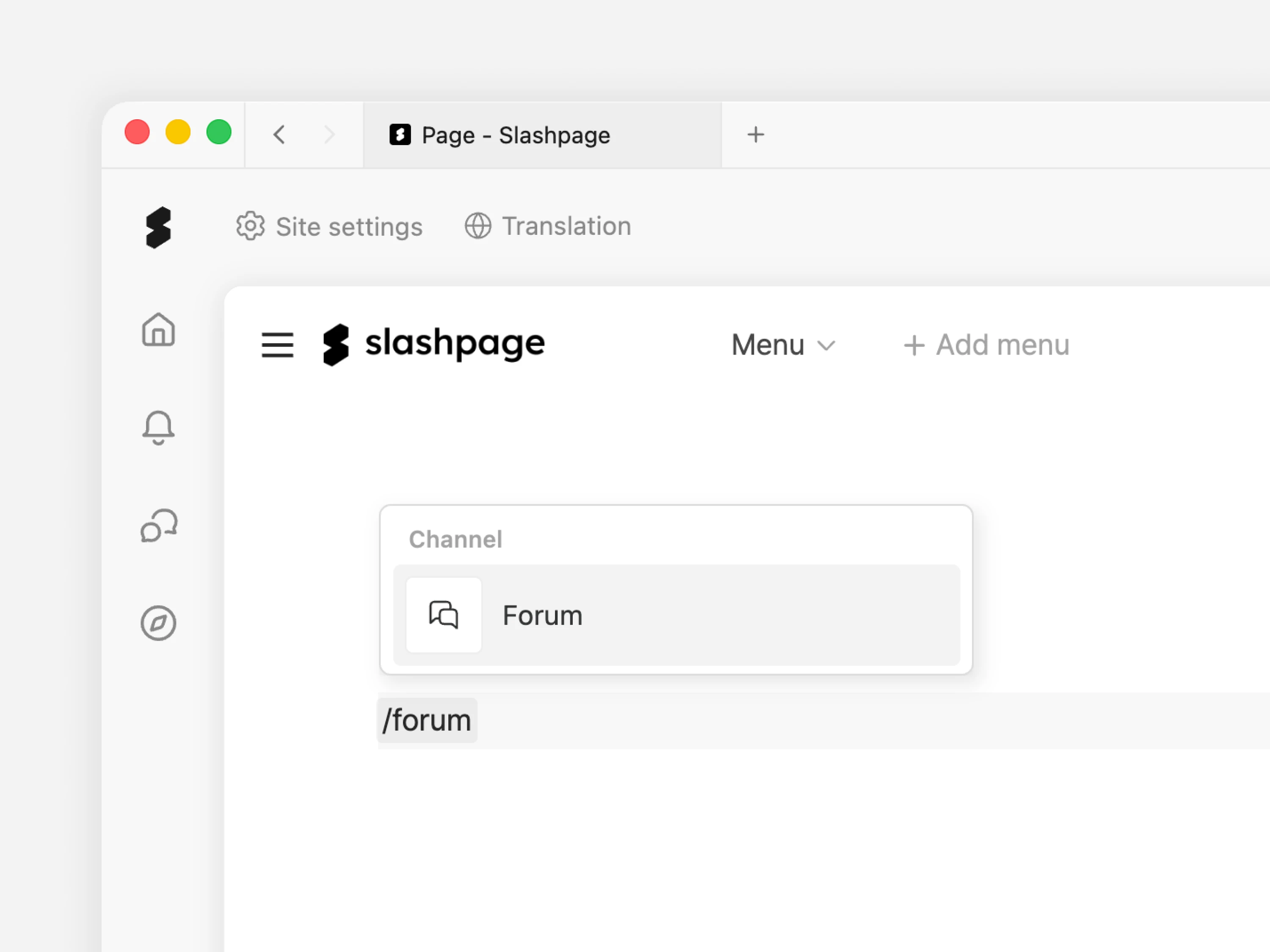Click the Translation globe icon
This screenshot has width=1270, height=952.
478,226
